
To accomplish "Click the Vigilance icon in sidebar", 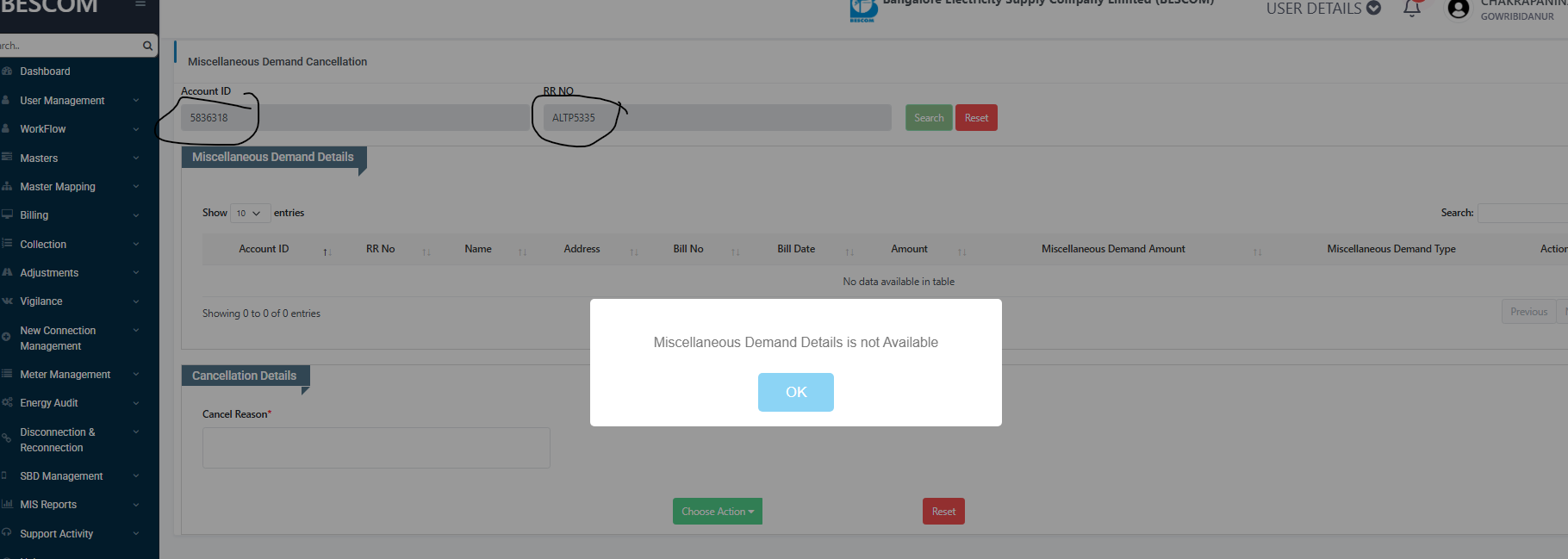I will tap(6, 301).
